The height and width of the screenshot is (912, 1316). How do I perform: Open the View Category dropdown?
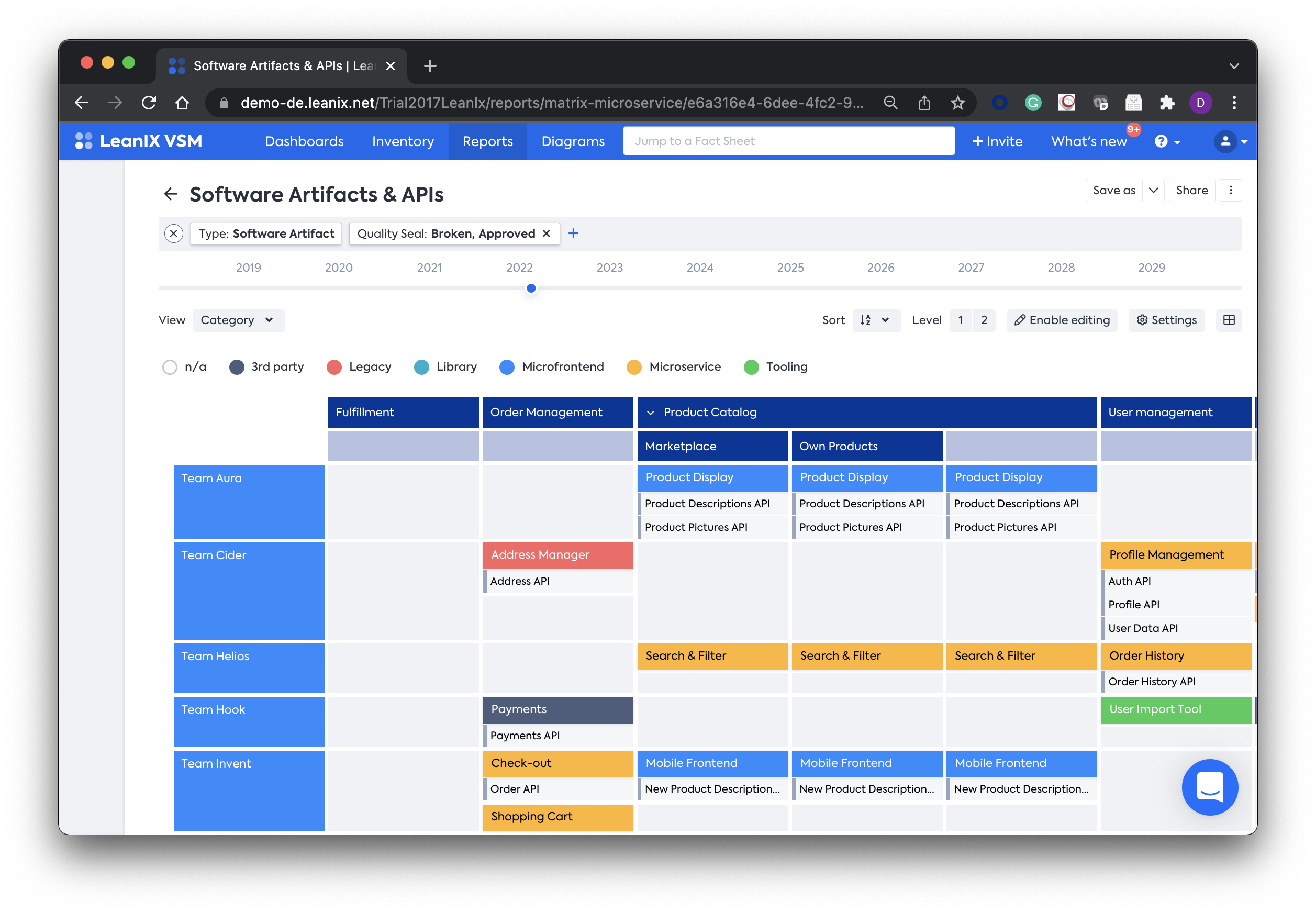point(238,320)
